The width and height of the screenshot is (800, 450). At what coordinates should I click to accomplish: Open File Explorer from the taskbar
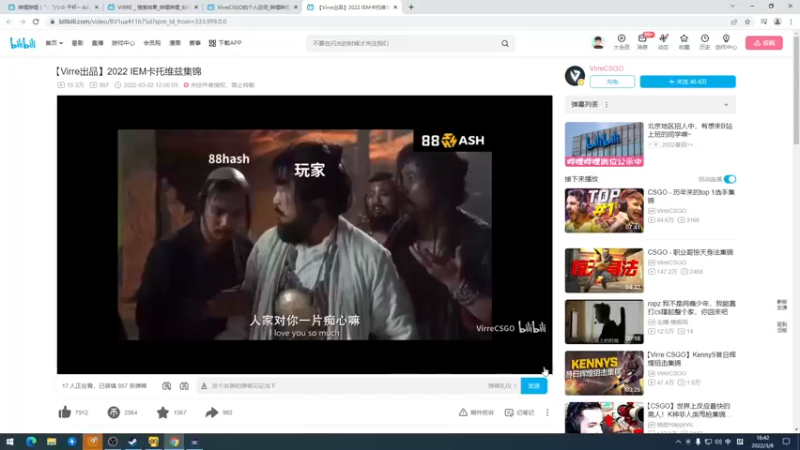52,442
